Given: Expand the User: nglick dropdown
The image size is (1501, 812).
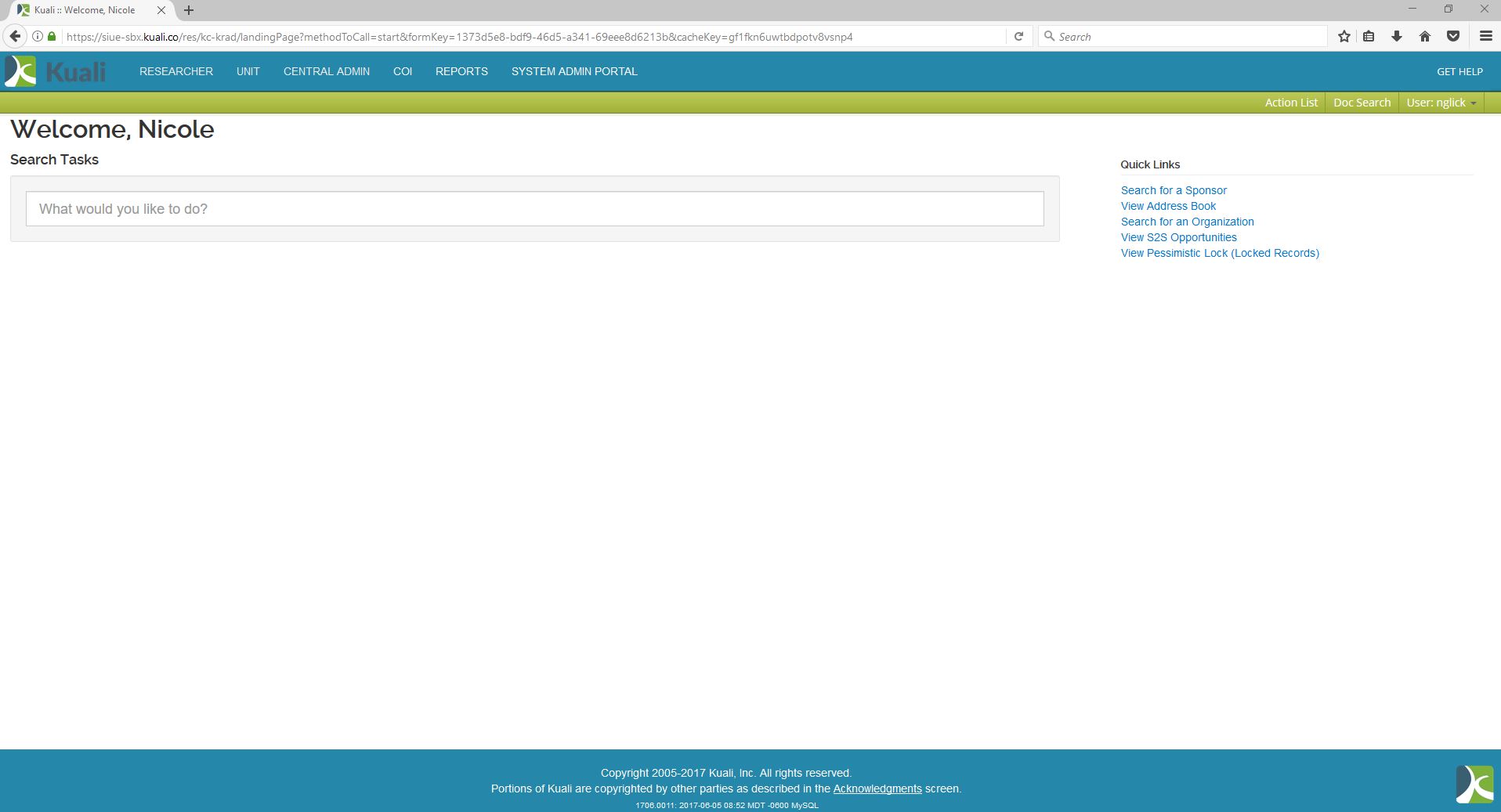Looking at the screenshot, I should coord(1441,103).
